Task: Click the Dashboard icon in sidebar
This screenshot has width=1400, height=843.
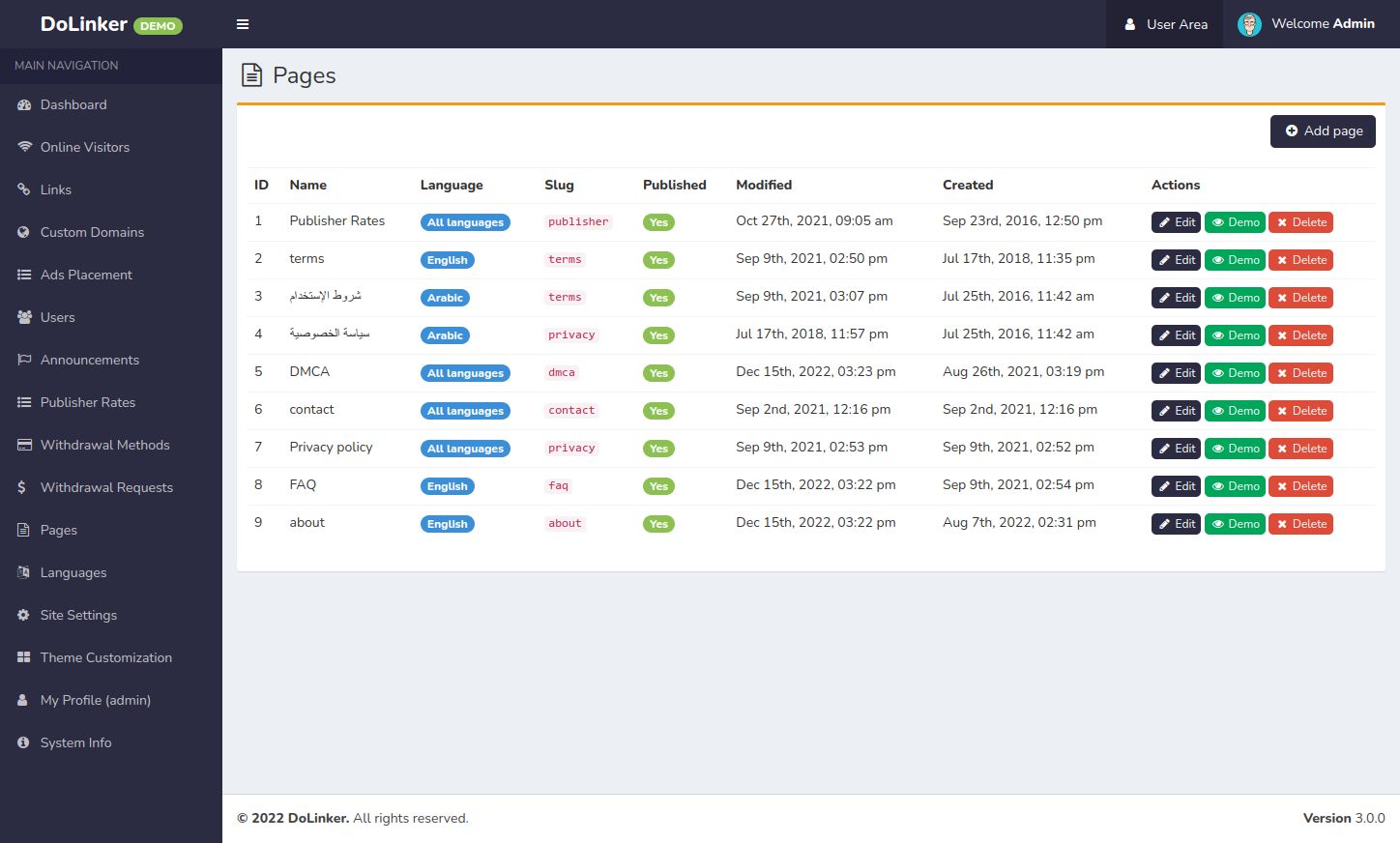Action: point(24,105)
